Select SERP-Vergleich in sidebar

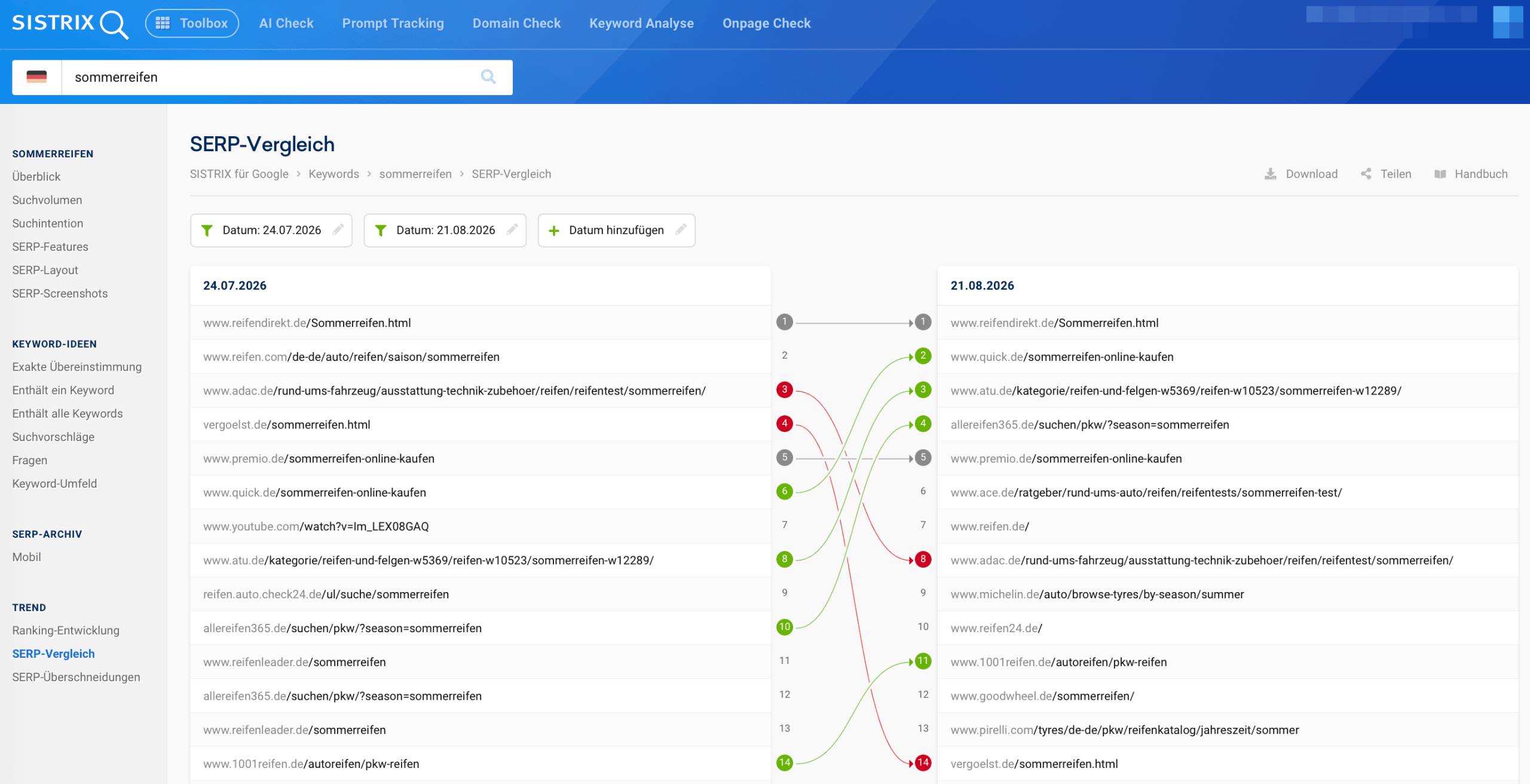click(x=53, y=654)
